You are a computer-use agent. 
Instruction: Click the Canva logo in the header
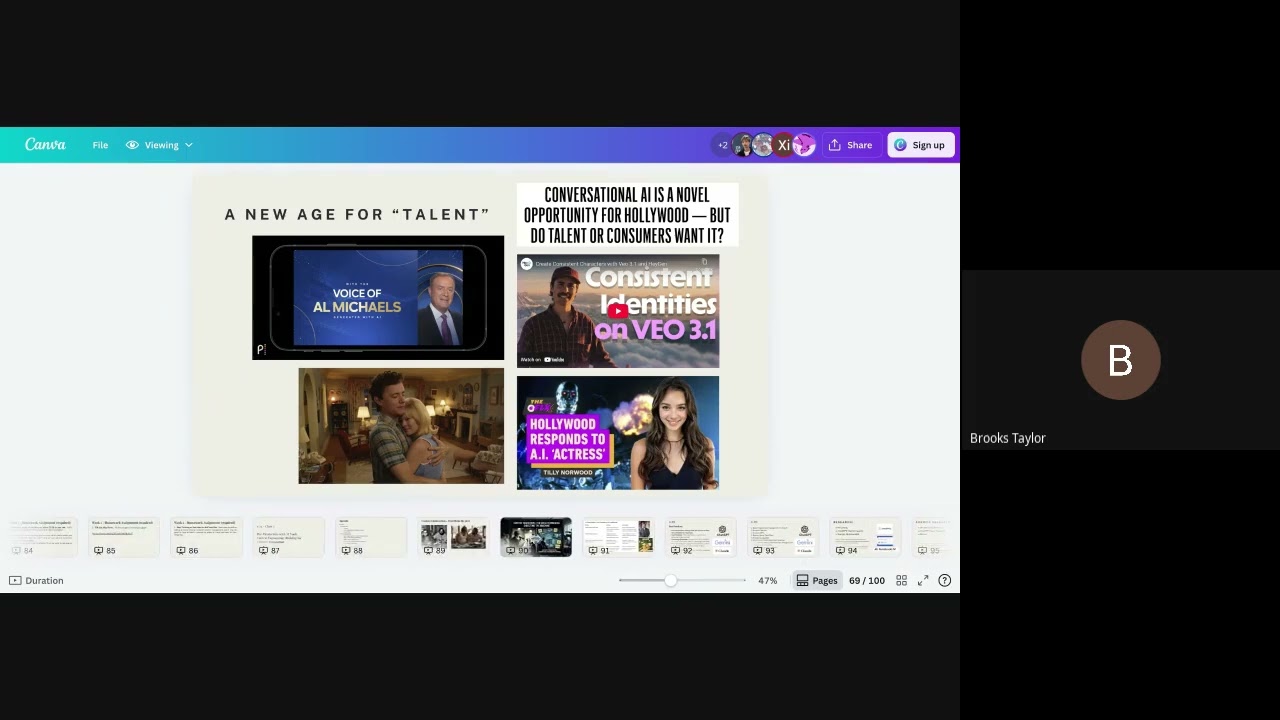[45, 145]
